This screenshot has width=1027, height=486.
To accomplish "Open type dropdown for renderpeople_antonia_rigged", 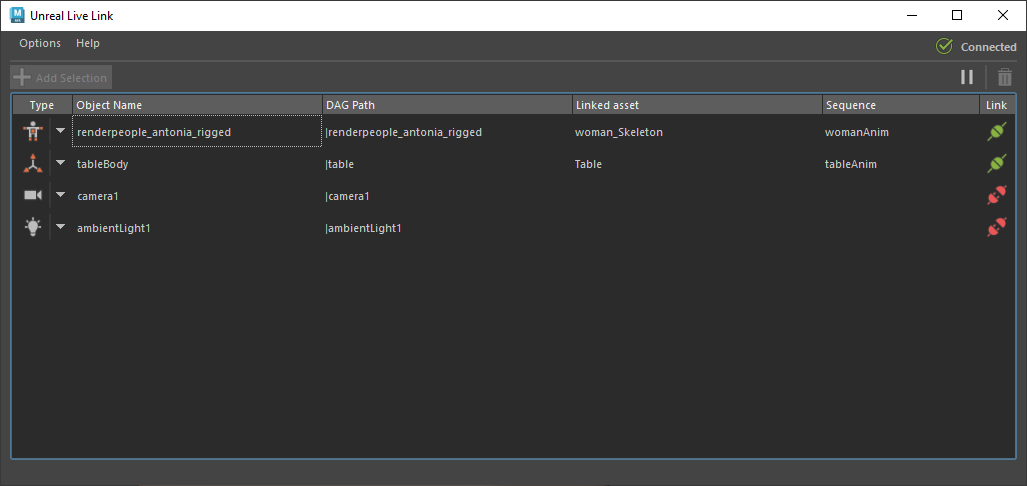I will click(x=61, y=131).
